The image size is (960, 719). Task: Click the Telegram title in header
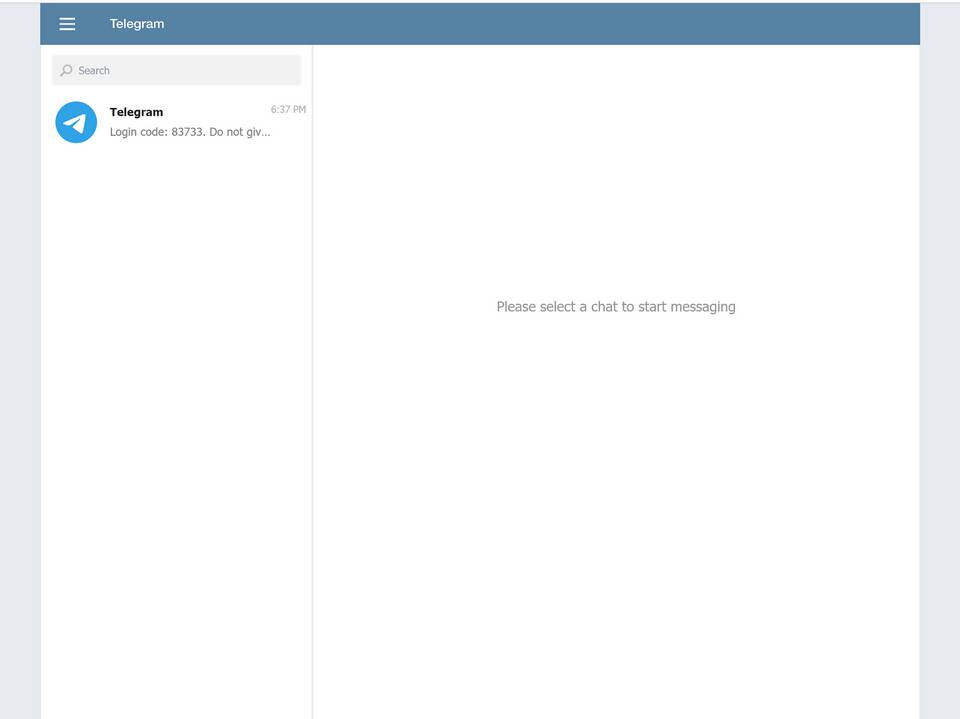(x=137, y=24)
